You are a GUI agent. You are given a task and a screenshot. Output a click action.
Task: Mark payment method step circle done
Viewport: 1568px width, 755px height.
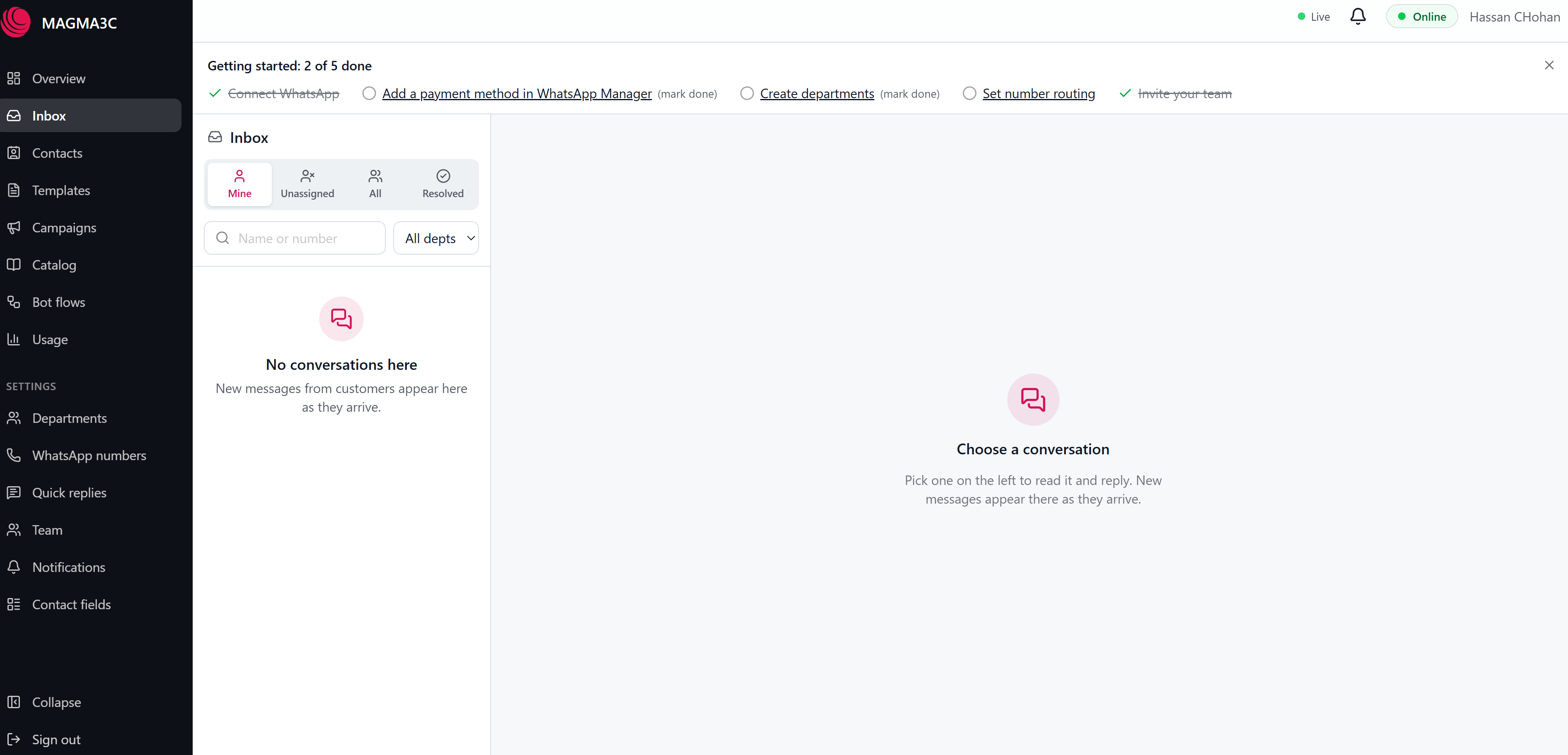point(369,93)
